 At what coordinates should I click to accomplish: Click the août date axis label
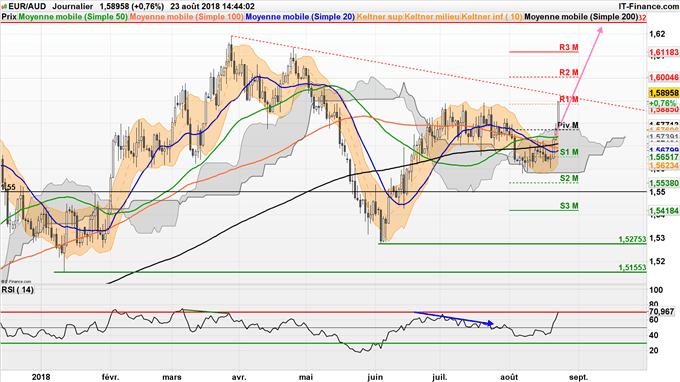[x=509, y=377]
